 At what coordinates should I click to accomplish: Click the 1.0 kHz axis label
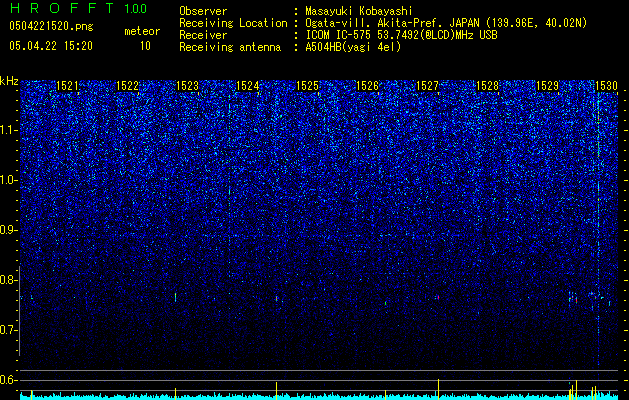[9, 180]
